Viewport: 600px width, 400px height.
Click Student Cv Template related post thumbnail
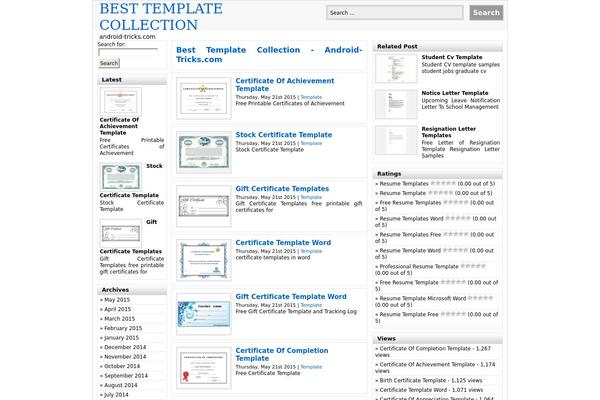point(396,69)
